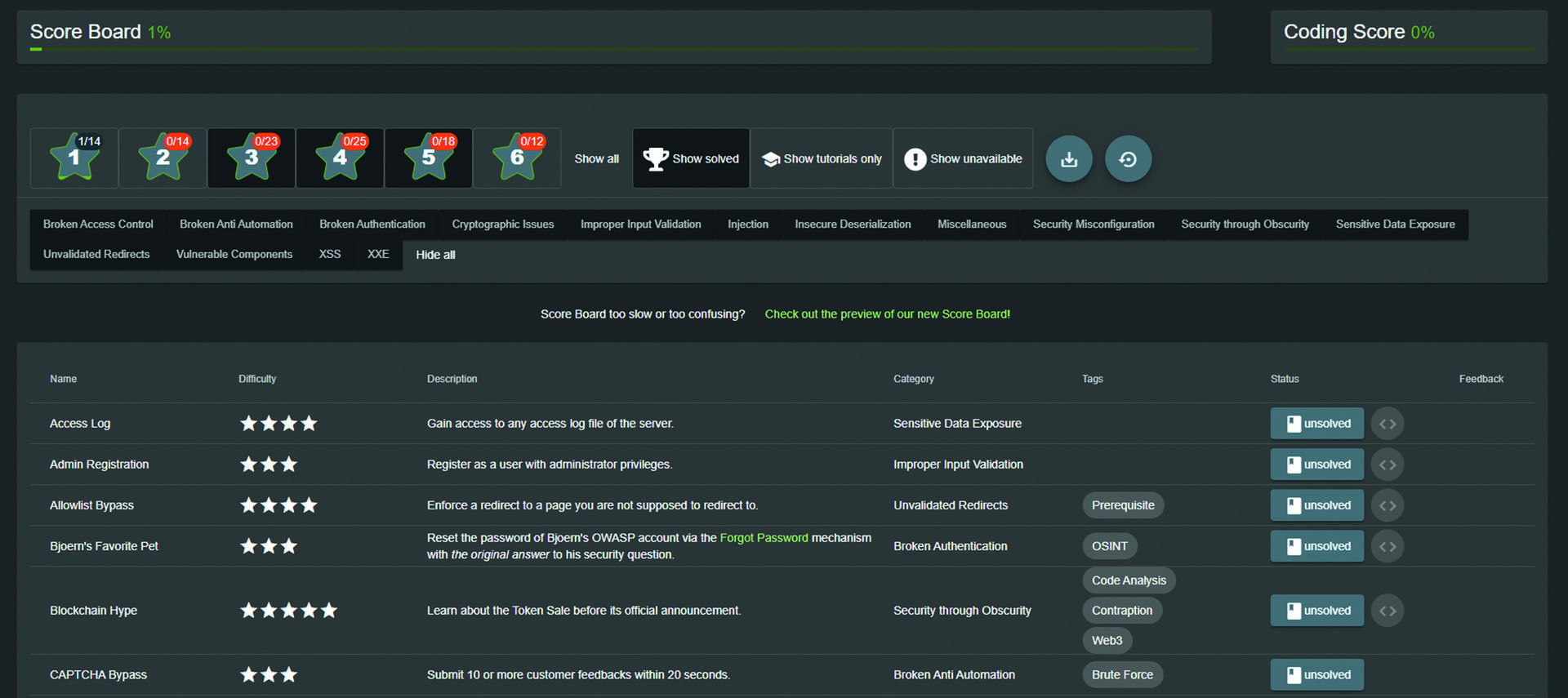
Task: Click Hide all categories button
Action: 435,255
